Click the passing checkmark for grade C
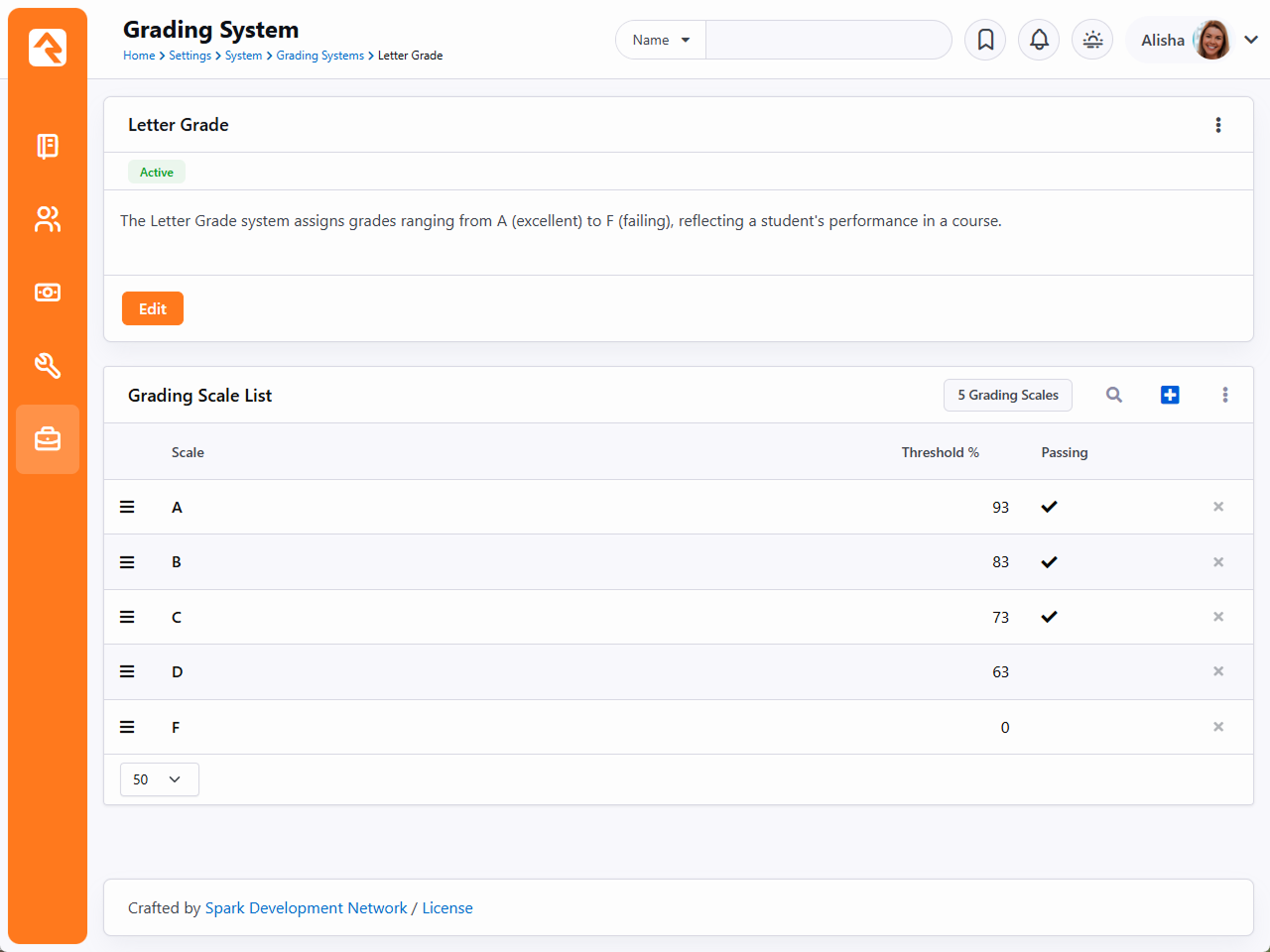 pos(1049,617)
